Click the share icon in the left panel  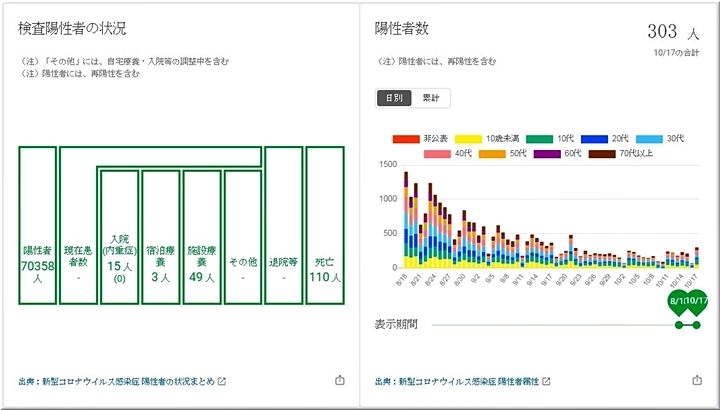[x=340, y=380]
